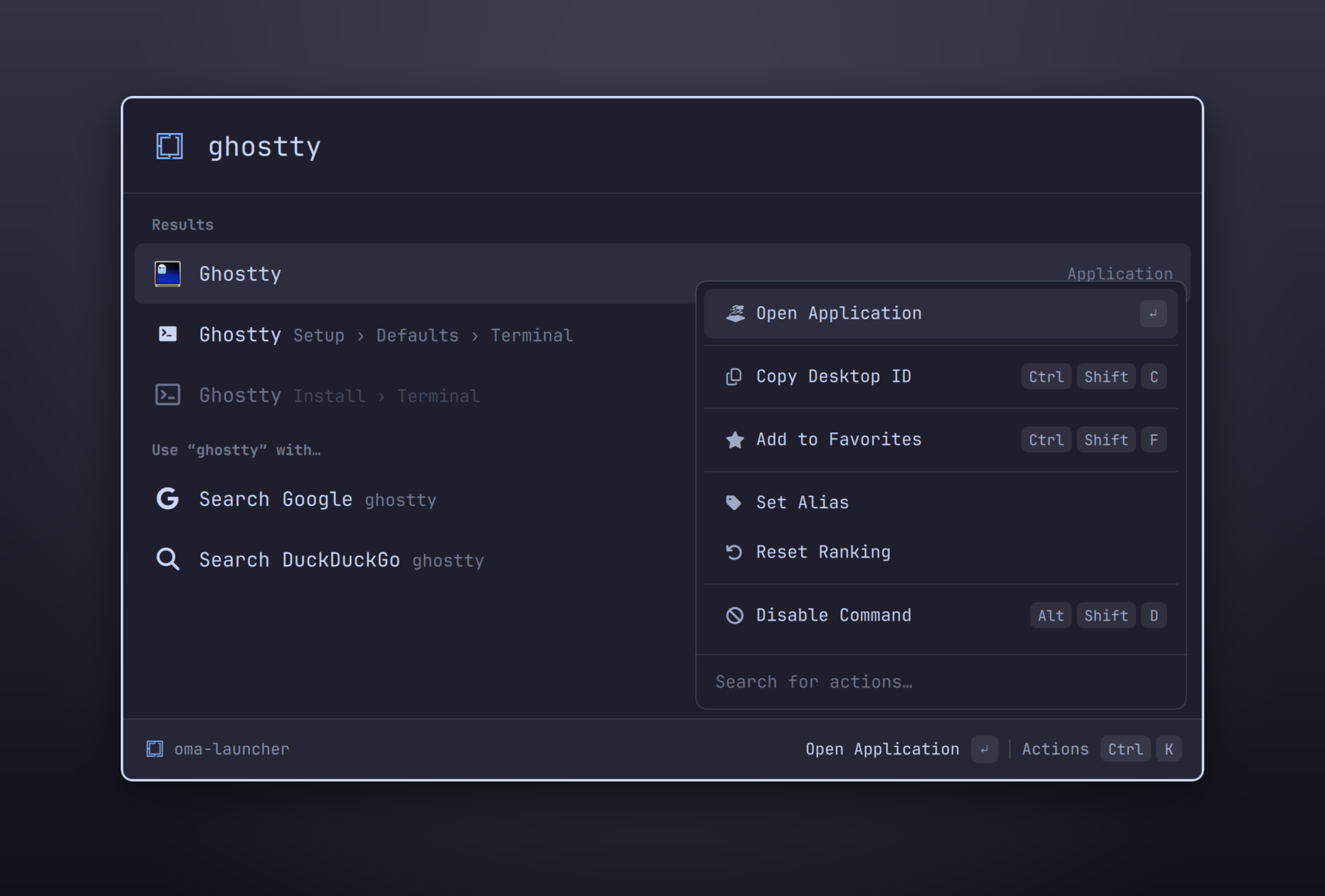Click the Google G icon
The width and height of the screenshot is (1325, 896).
pos(167,498)
